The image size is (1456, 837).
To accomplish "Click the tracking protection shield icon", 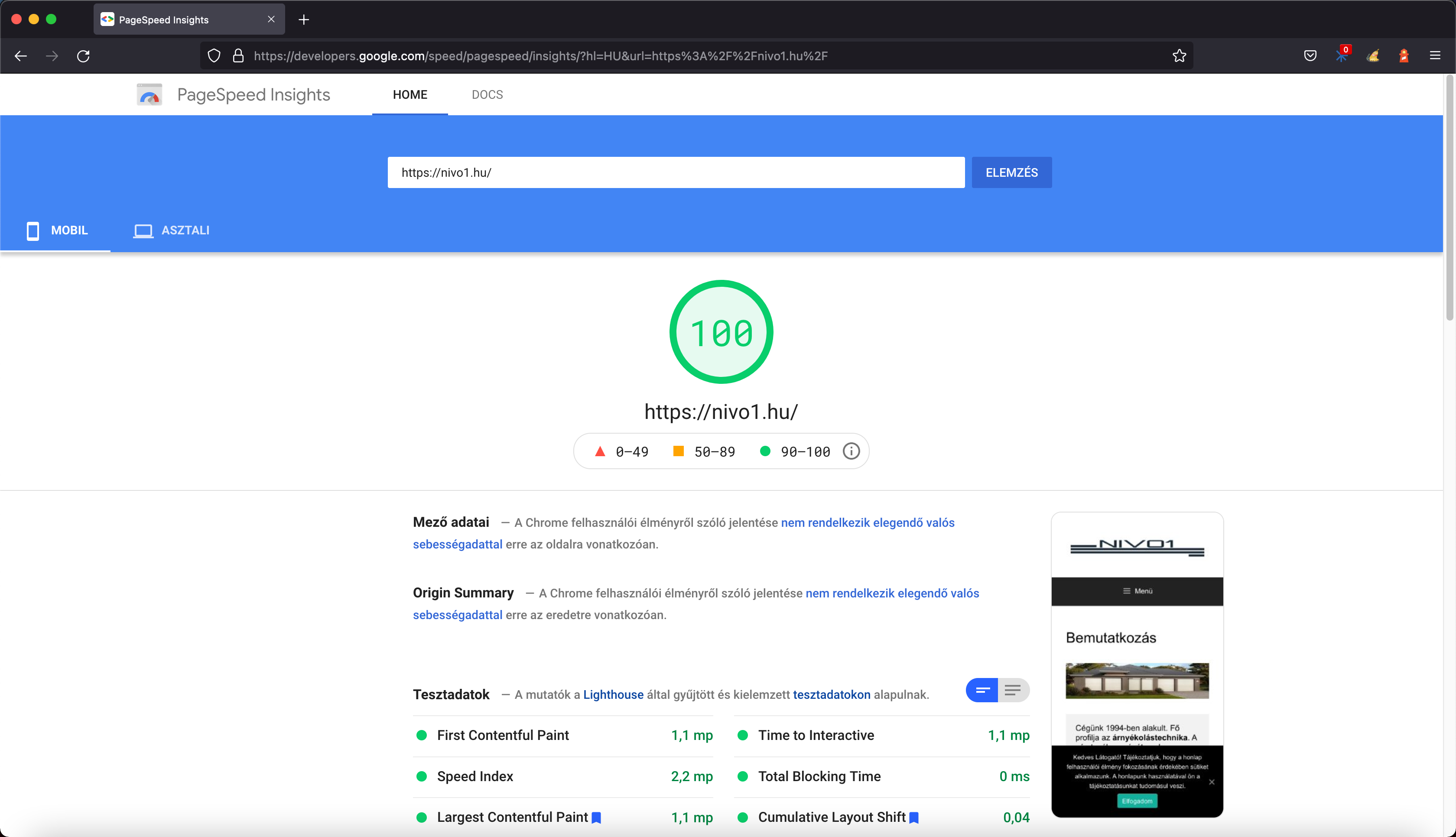I will (214, 56).
